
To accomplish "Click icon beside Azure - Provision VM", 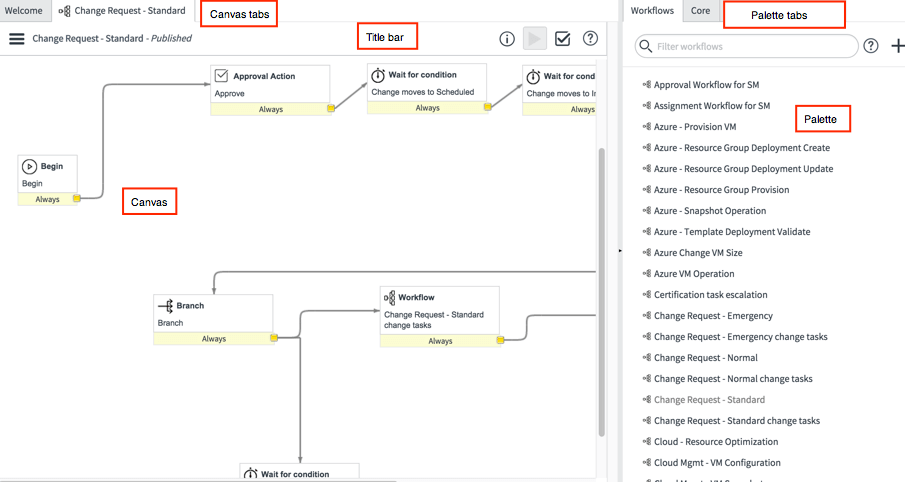I will (x=647, y=126).
